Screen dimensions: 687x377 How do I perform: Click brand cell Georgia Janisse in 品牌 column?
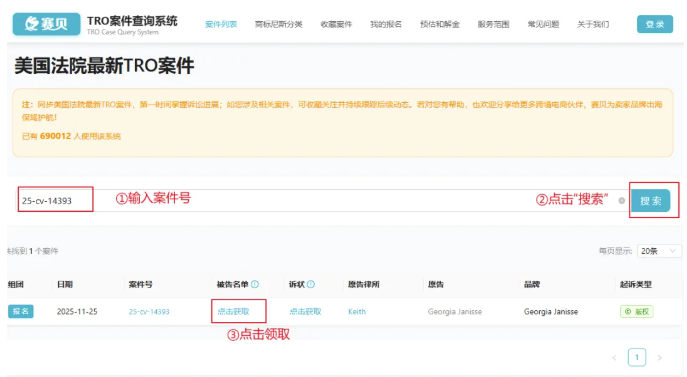pos(551,312)
